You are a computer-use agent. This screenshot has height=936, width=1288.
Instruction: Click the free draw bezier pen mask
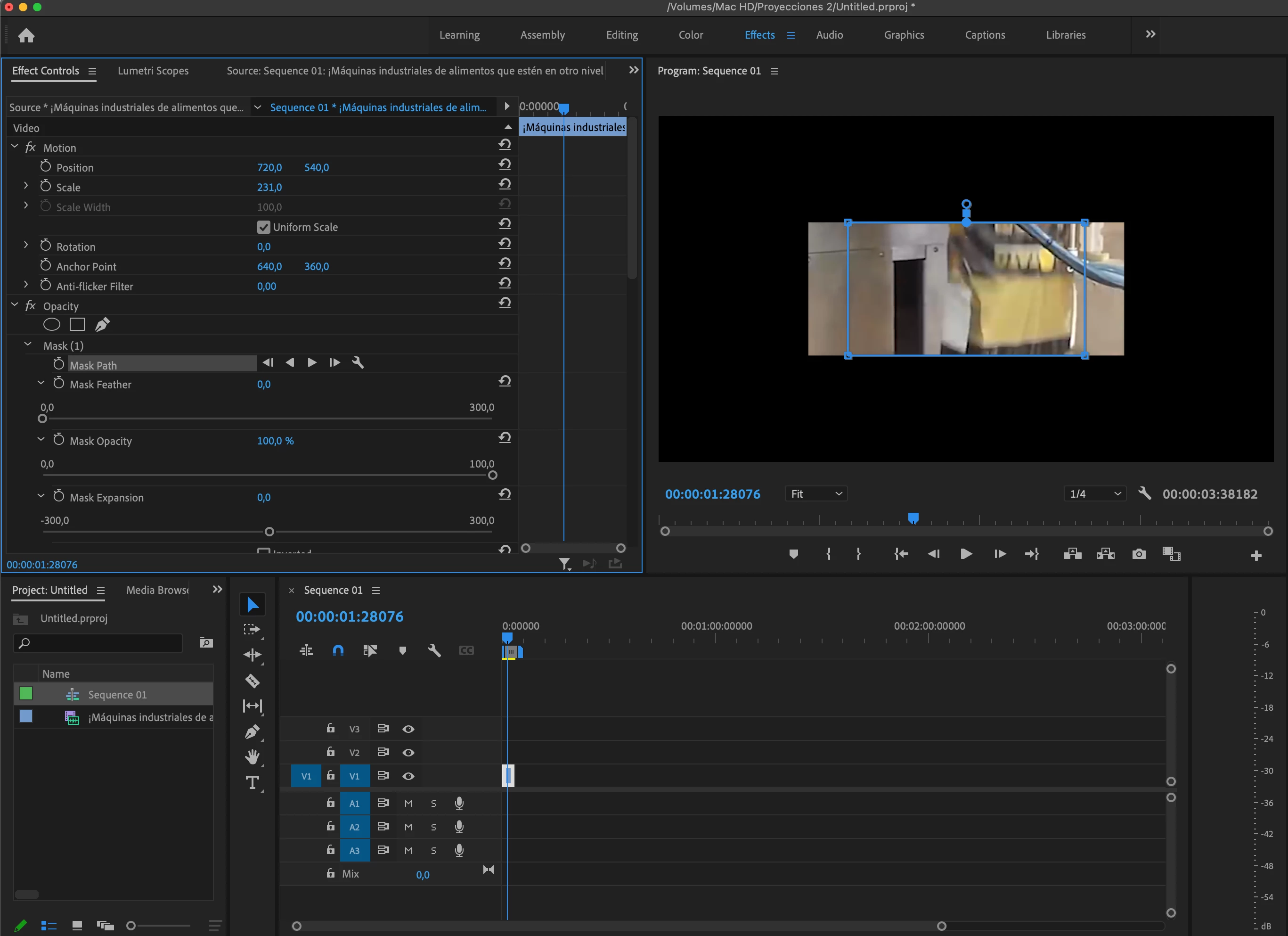(102, 325)
